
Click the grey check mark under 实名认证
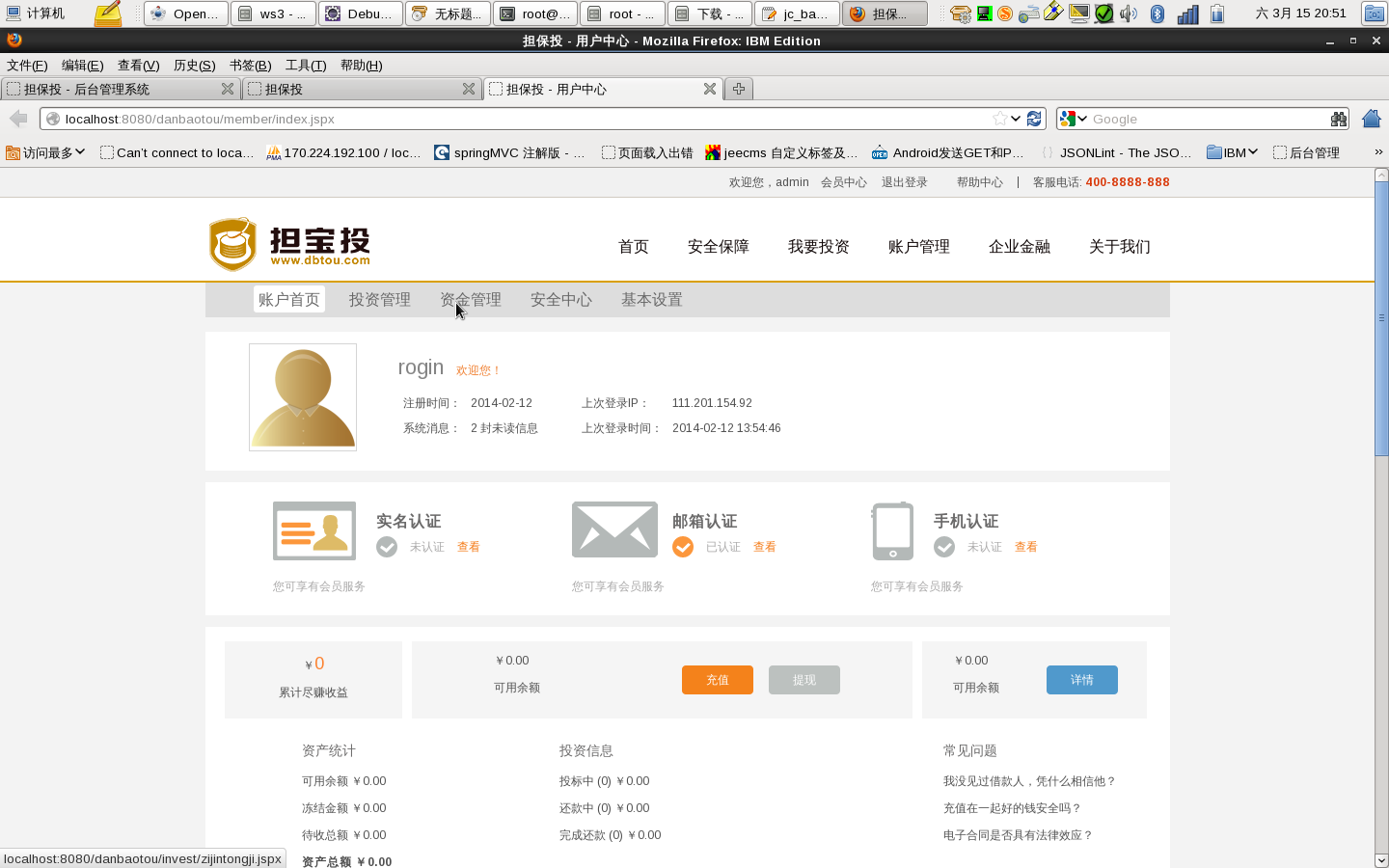[x=387, y=547]
